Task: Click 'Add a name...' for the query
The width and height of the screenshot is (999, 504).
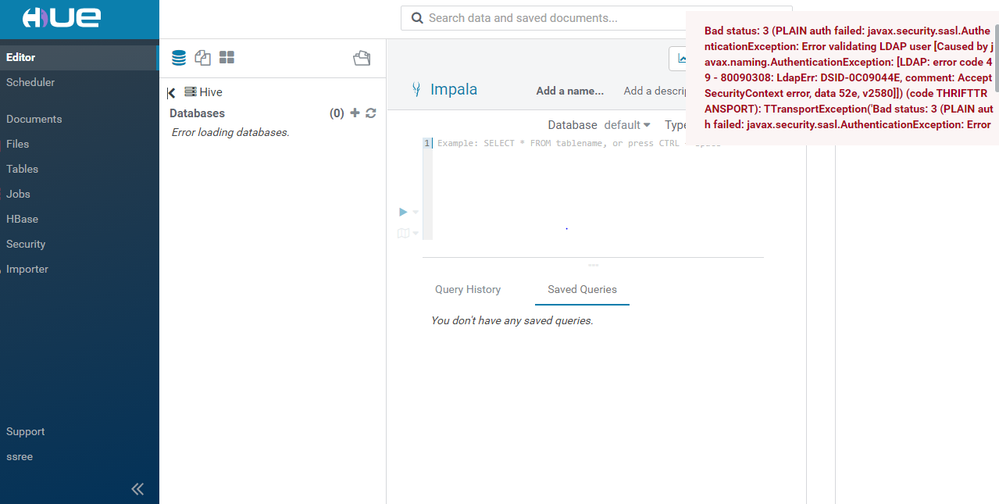Action: [570, 91]
